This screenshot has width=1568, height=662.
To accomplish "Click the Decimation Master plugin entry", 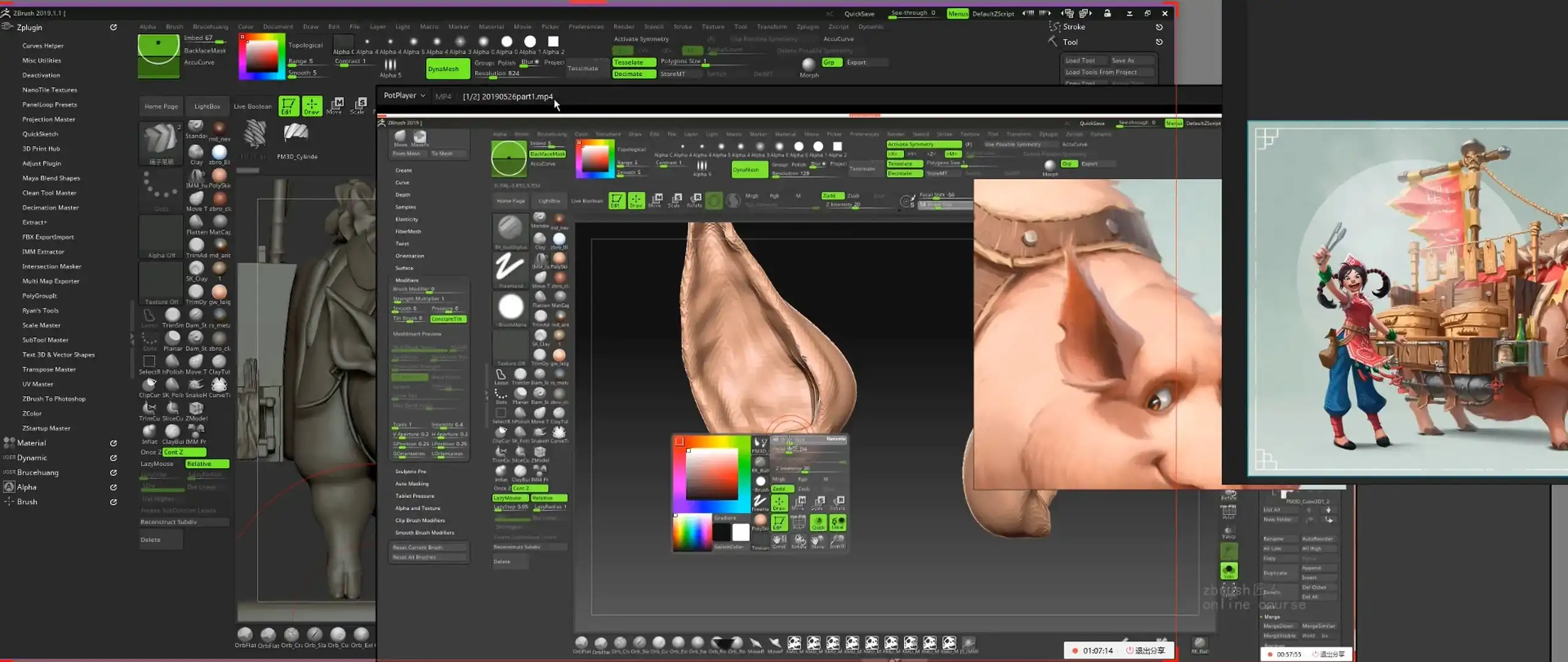I will (50, 208).
